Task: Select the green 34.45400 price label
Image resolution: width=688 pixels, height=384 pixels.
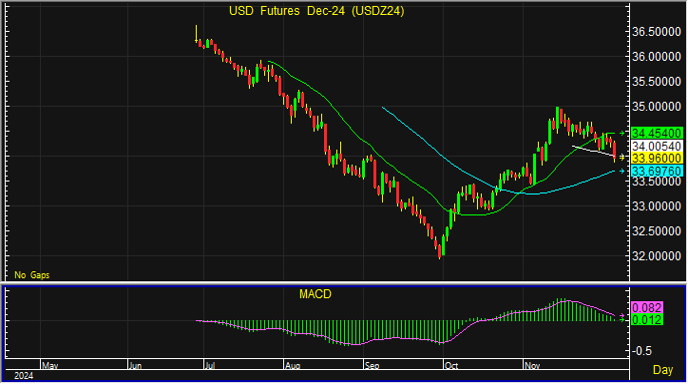Action: [x=657, y=133]
